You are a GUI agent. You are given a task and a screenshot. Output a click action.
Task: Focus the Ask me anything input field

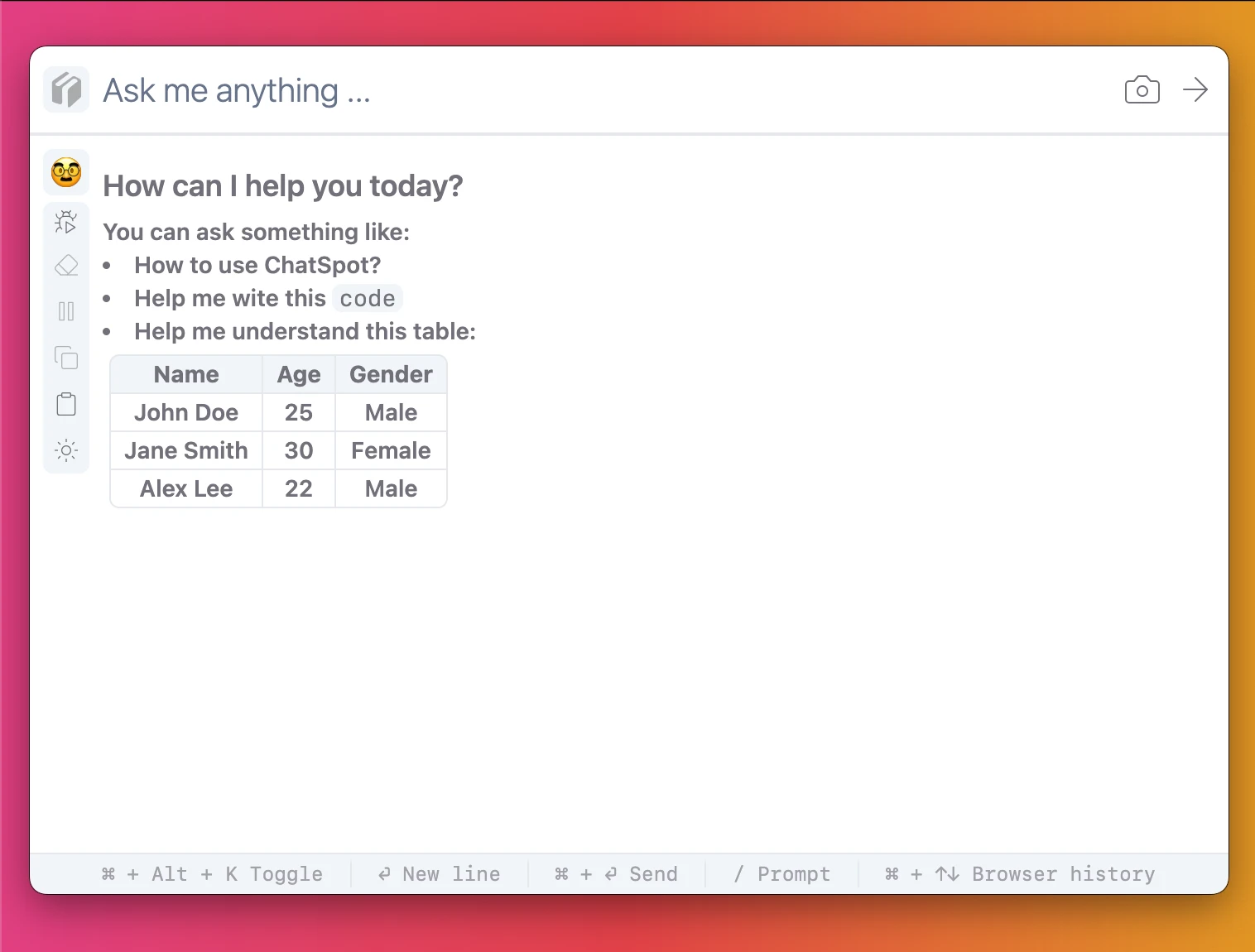point(604,90)
